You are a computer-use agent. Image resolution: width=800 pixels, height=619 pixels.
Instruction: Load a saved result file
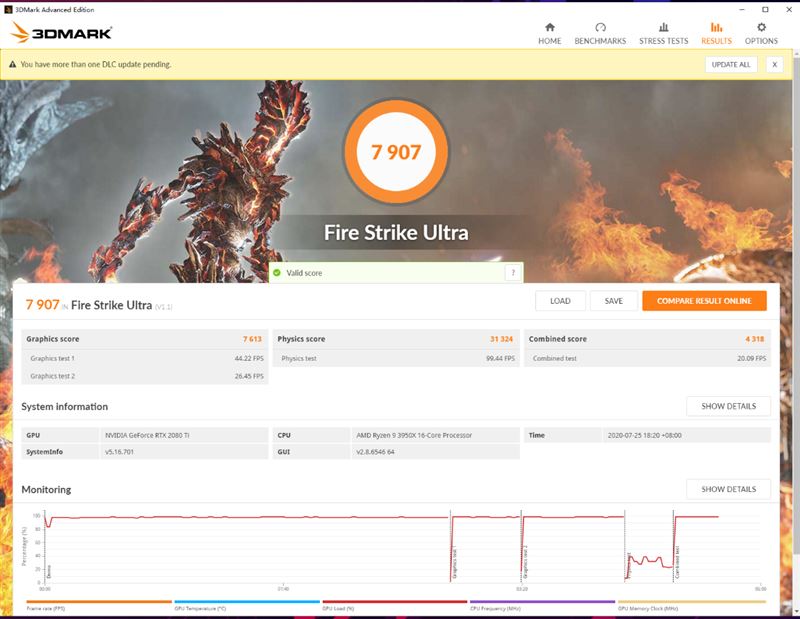coord(560,301)
